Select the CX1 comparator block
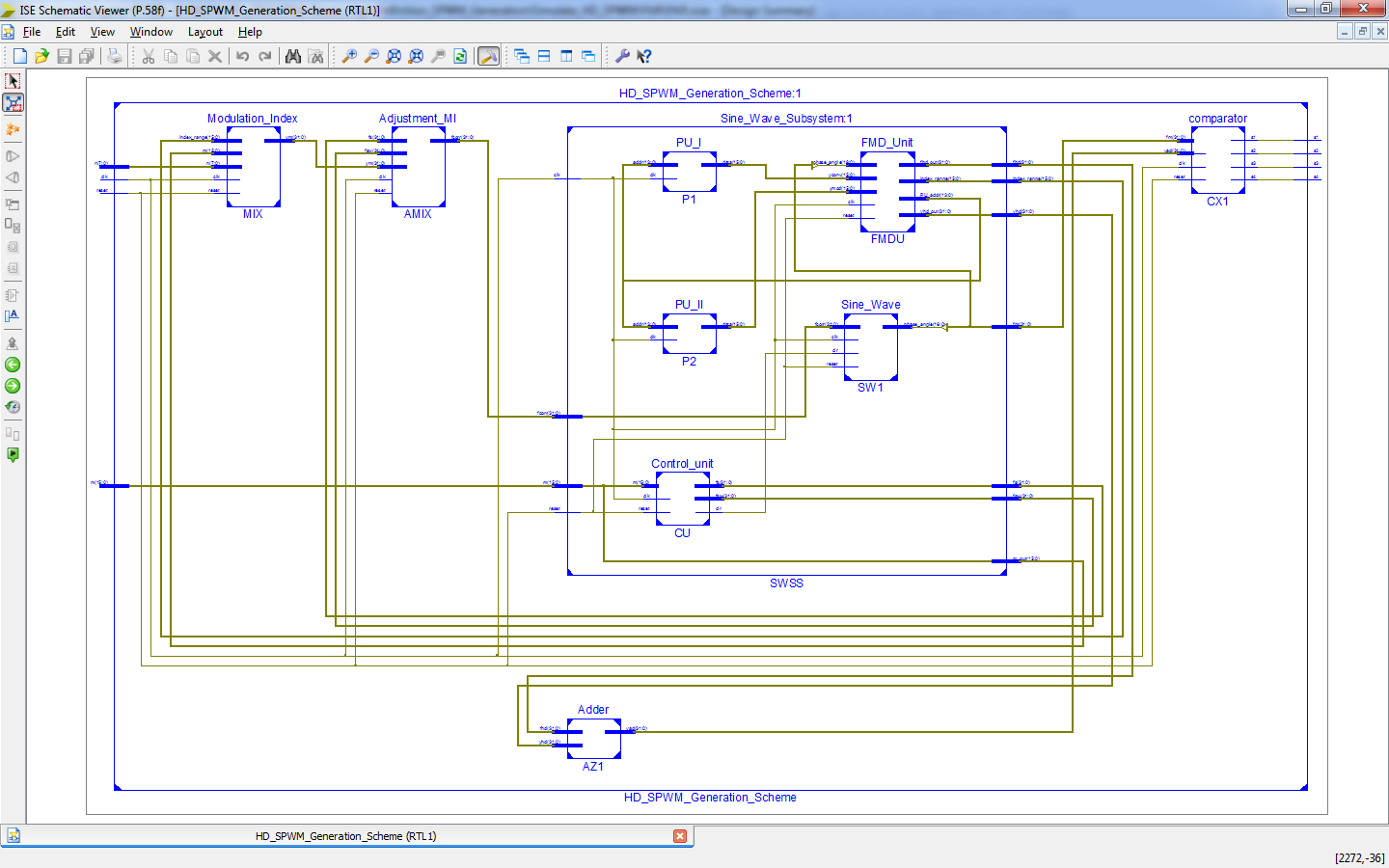Image resolution: width=1389 pixels, height=868 pixels. pos(1218,160)
